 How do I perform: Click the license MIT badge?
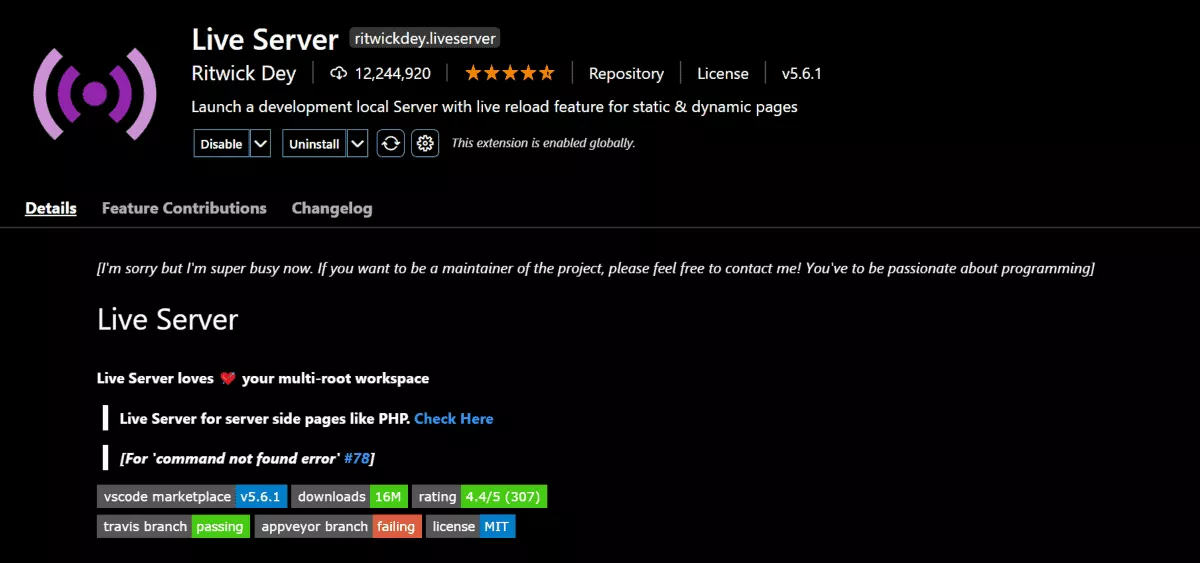click(x=471, y=526)
